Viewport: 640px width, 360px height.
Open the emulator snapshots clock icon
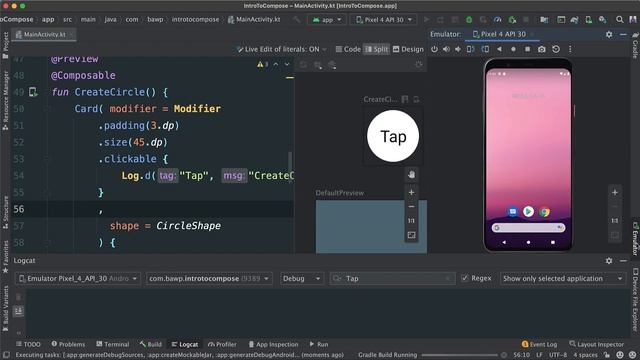[556, 49]
